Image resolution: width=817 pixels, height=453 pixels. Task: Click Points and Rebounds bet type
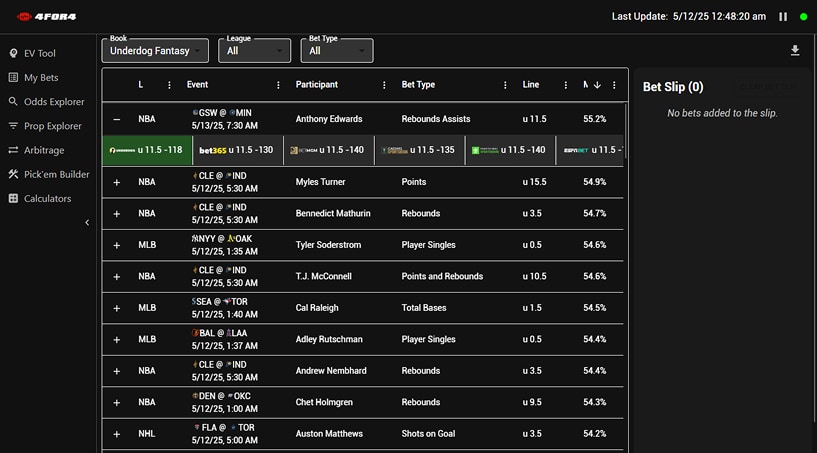(x=442, y=276)
